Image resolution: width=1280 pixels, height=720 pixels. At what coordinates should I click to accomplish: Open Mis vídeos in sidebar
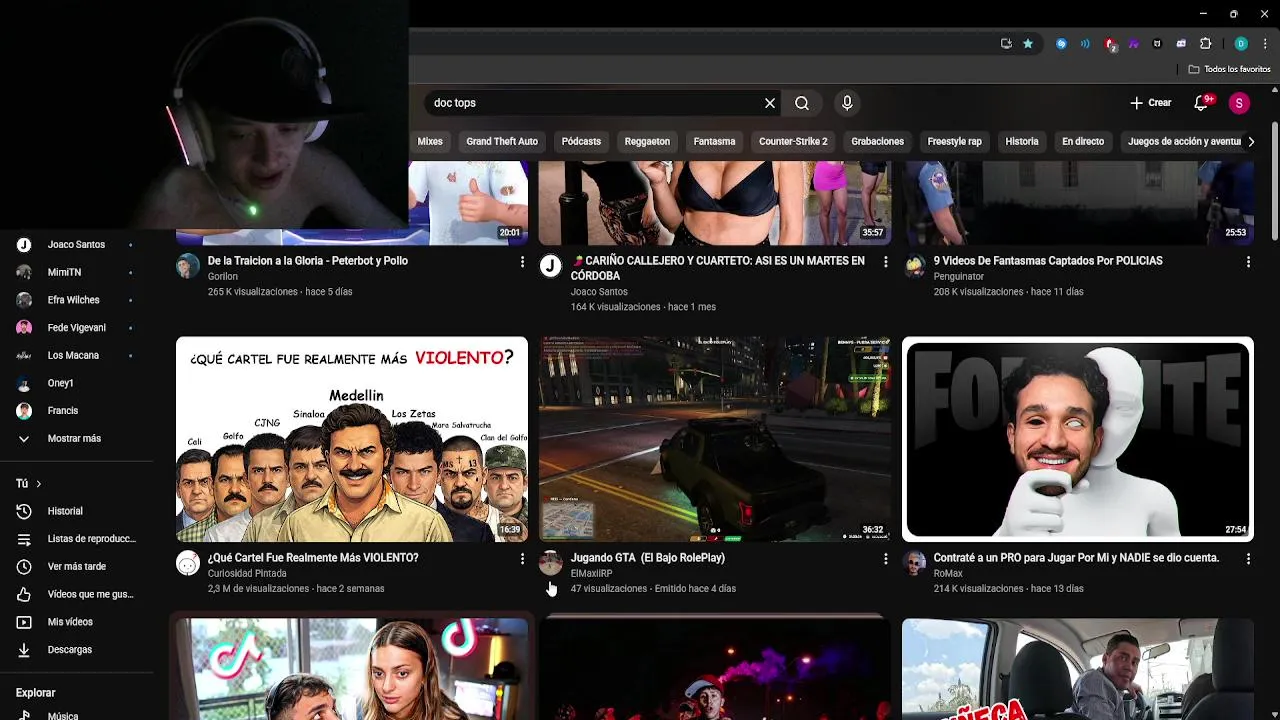(76, 622)
